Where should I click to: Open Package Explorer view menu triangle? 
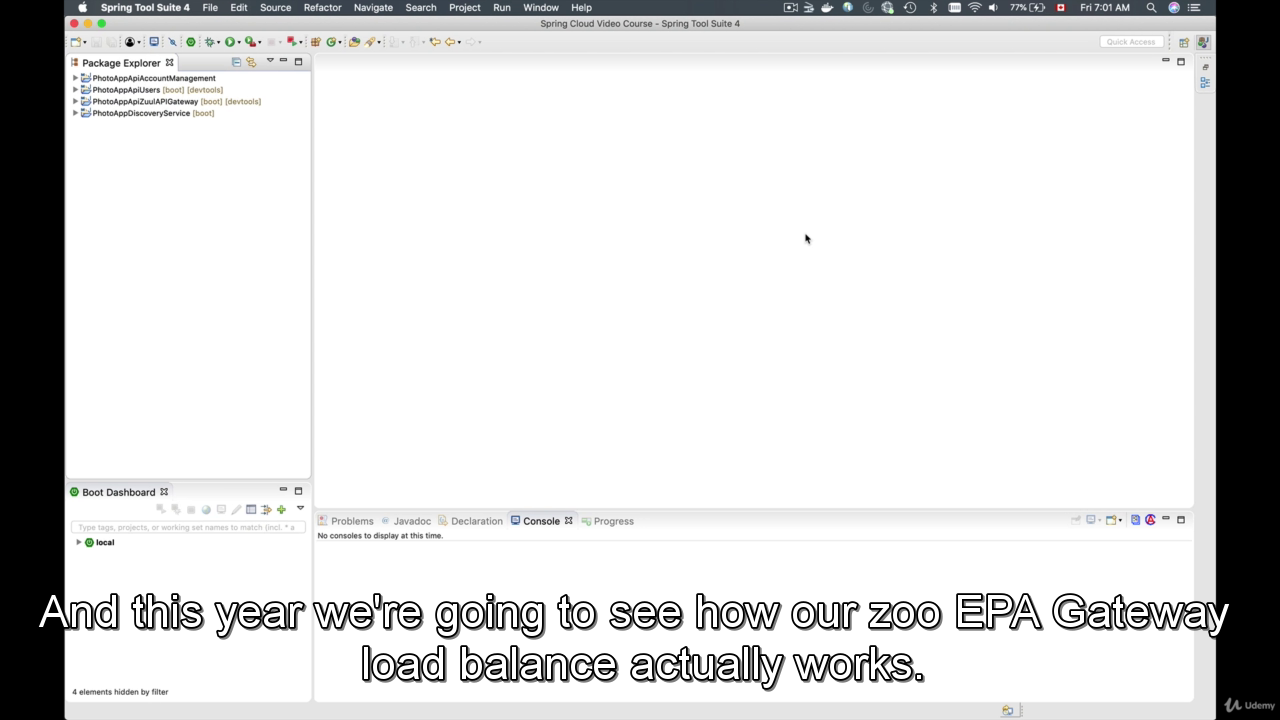pos(270,61)
